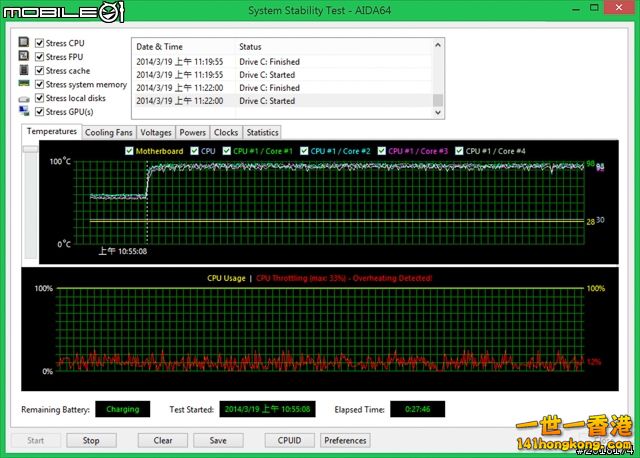Uncheck Stress local disks
The image size is (640, 458).
coord(40,98)
